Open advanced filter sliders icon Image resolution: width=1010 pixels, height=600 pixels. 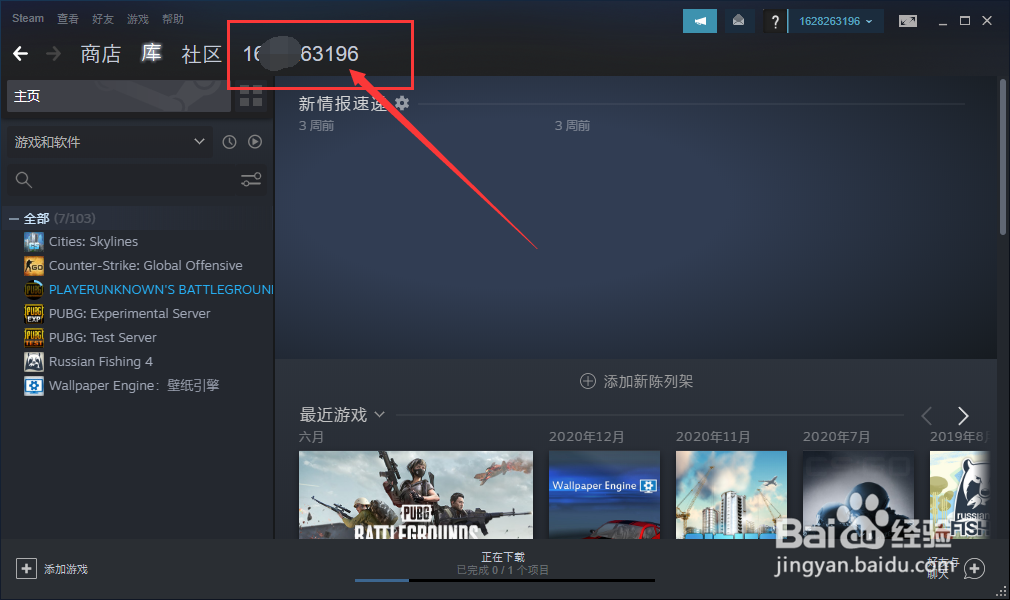(x=251, y=180)
